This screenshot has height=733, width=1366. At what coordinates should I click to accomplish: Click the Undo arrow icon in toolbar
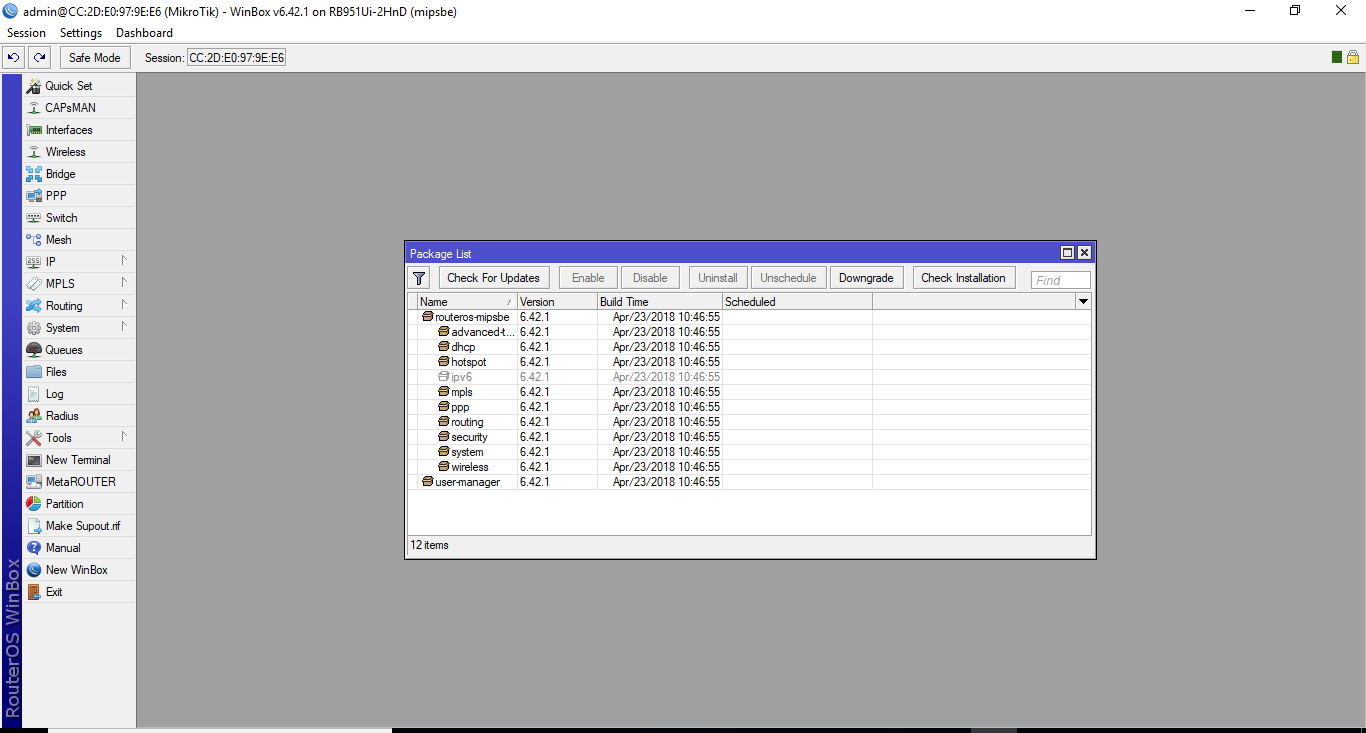14,58
